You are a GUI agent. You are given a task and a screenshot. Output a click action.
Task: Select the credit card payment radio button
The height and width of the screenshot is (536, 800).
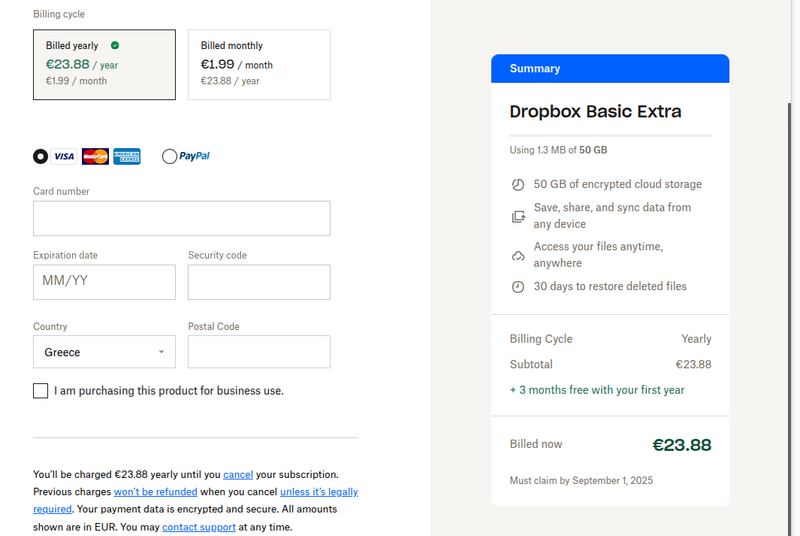40,156
